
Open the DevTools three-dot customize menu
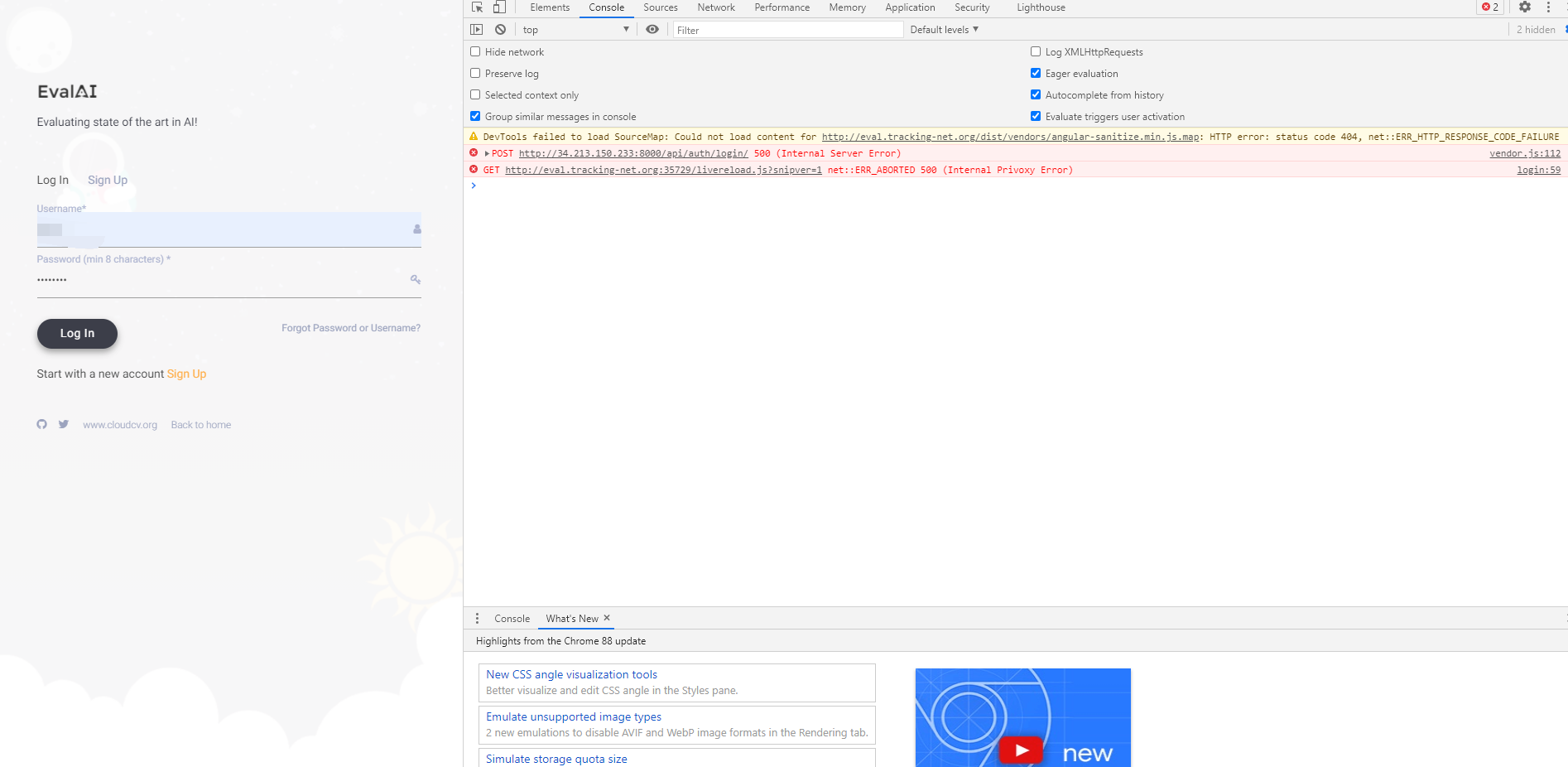(x=1548, y=7)
